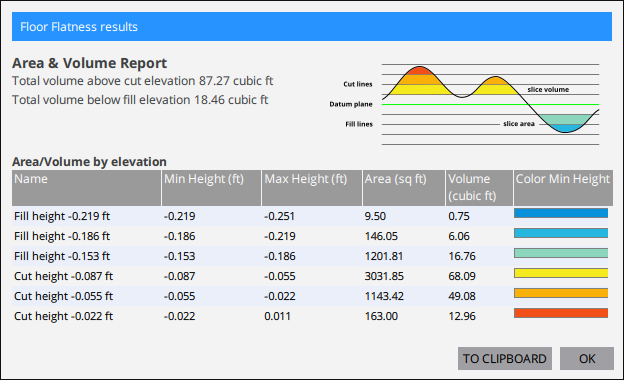Click the TO CLIPBOARD button
This screenshot has height=380, width=624.
pyautogui.click(x=505, y=359)
